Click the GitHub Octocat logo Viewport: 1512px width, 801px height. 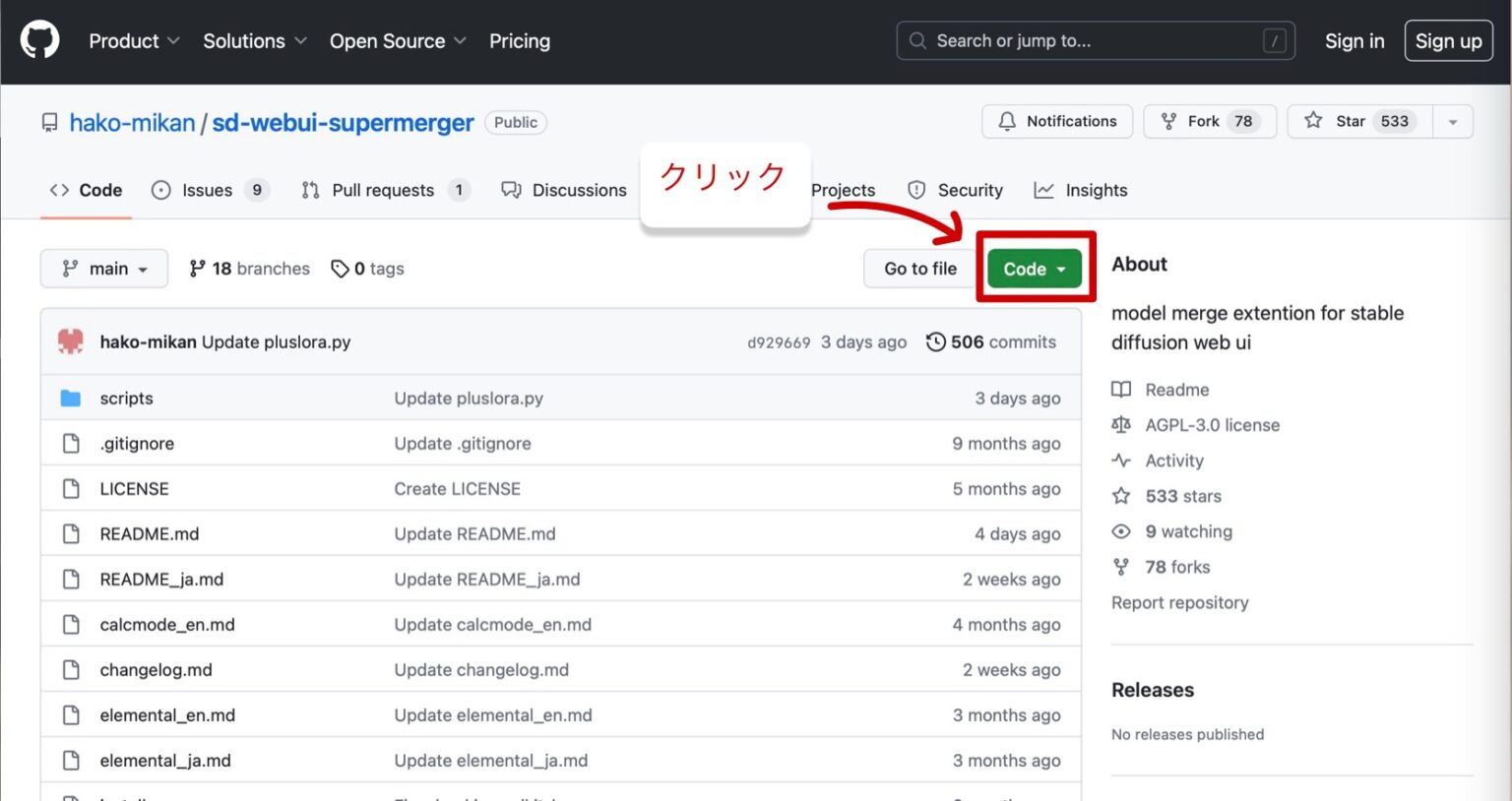point(39,40)
